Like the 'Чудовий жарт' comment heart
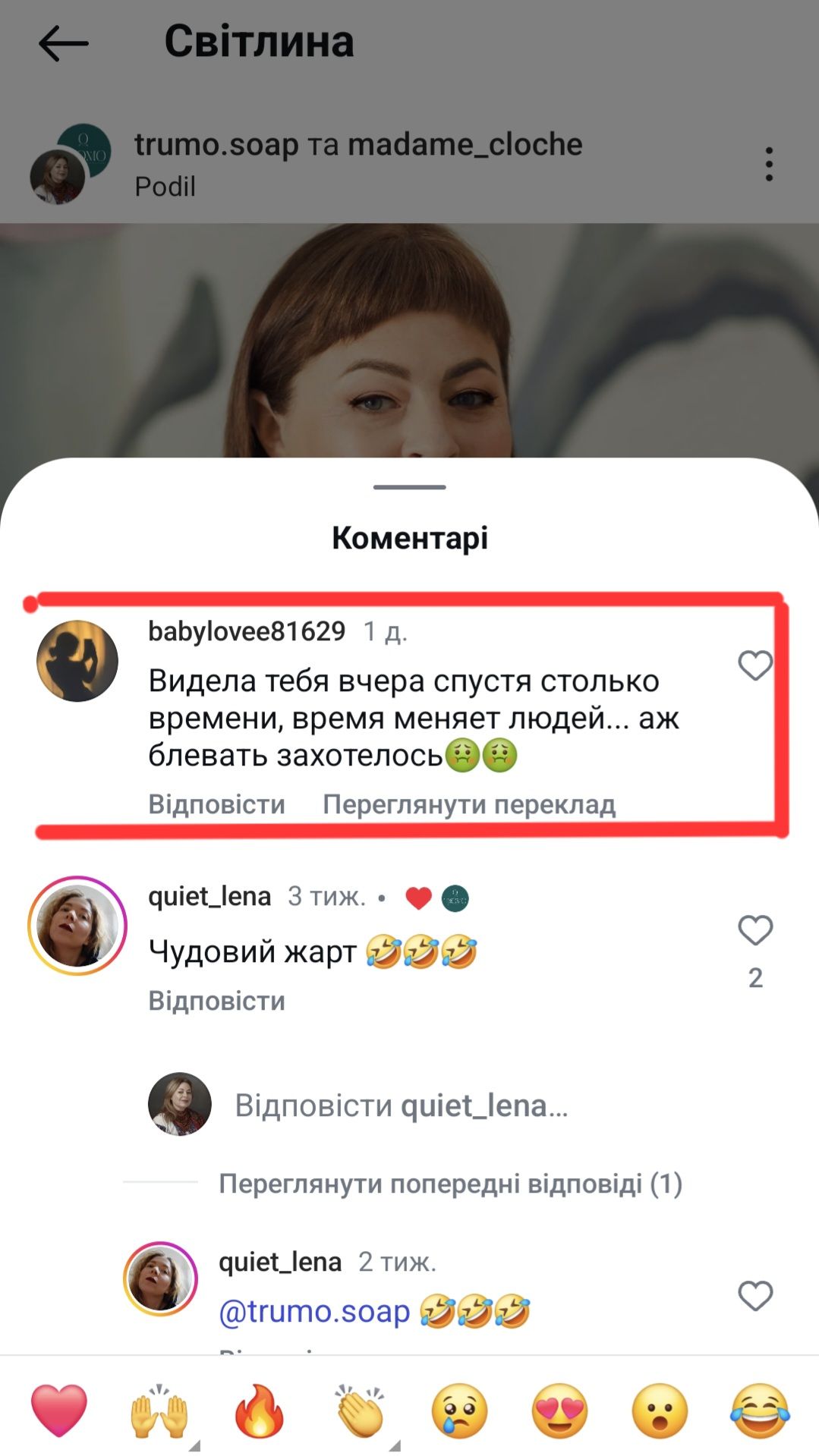The image size is (819, 1456). pos(755,930)
